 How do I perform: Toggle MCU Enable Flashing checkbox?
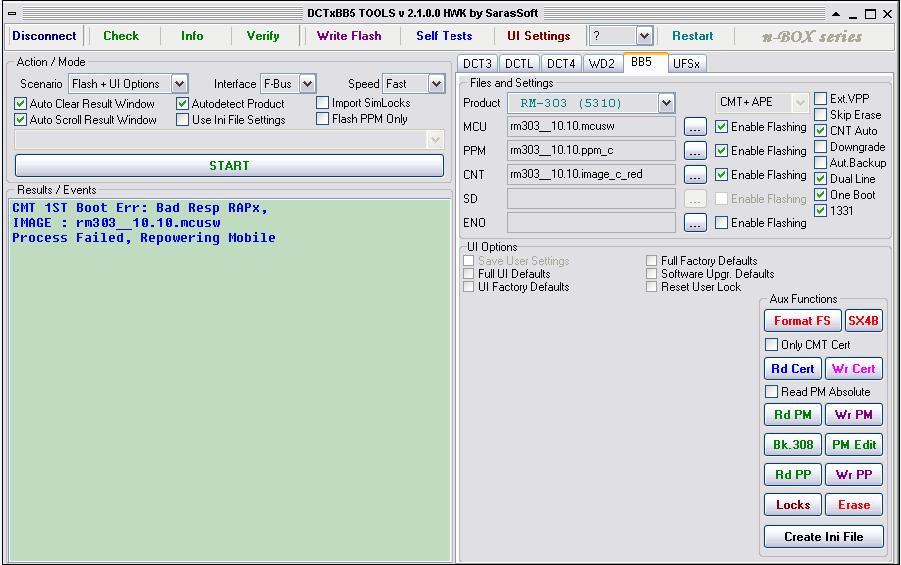(721, 126)
